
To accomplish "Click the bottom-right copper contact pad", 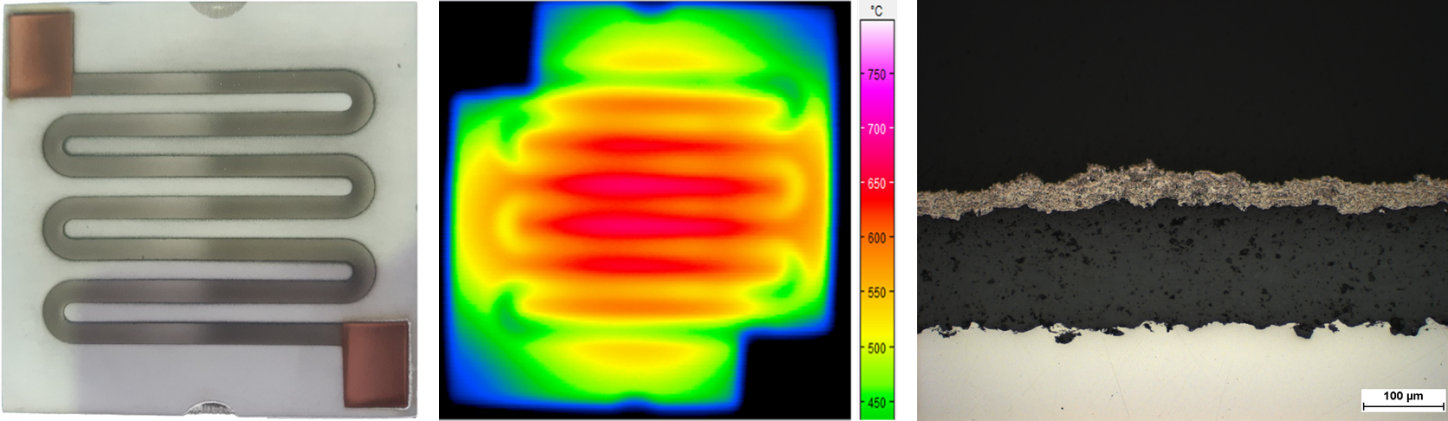I will (x=376, y=363).
